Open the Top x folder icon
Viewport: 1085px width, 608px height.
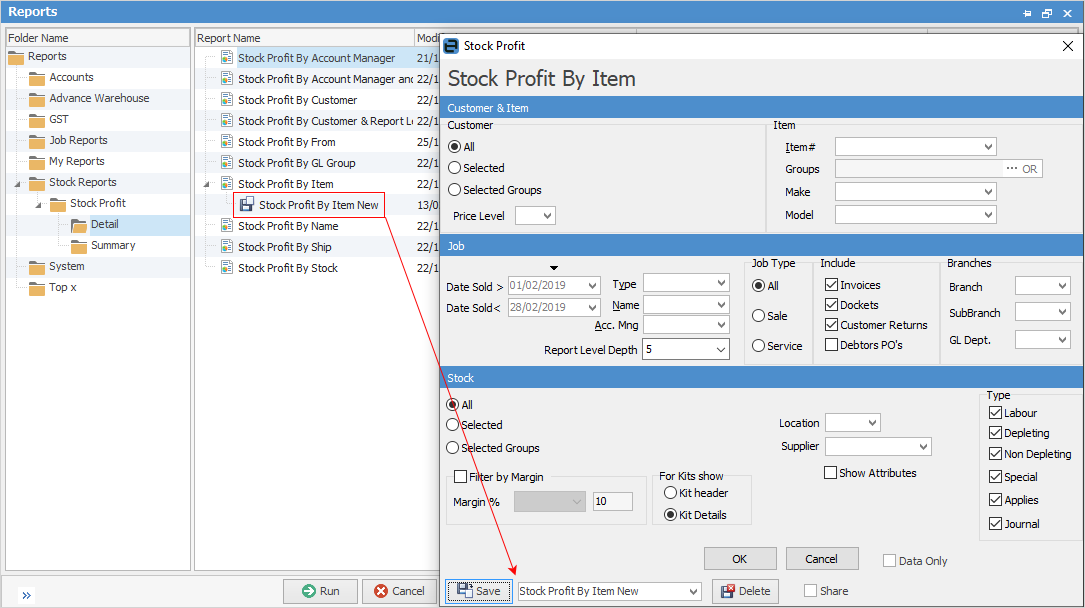[37, 288]
